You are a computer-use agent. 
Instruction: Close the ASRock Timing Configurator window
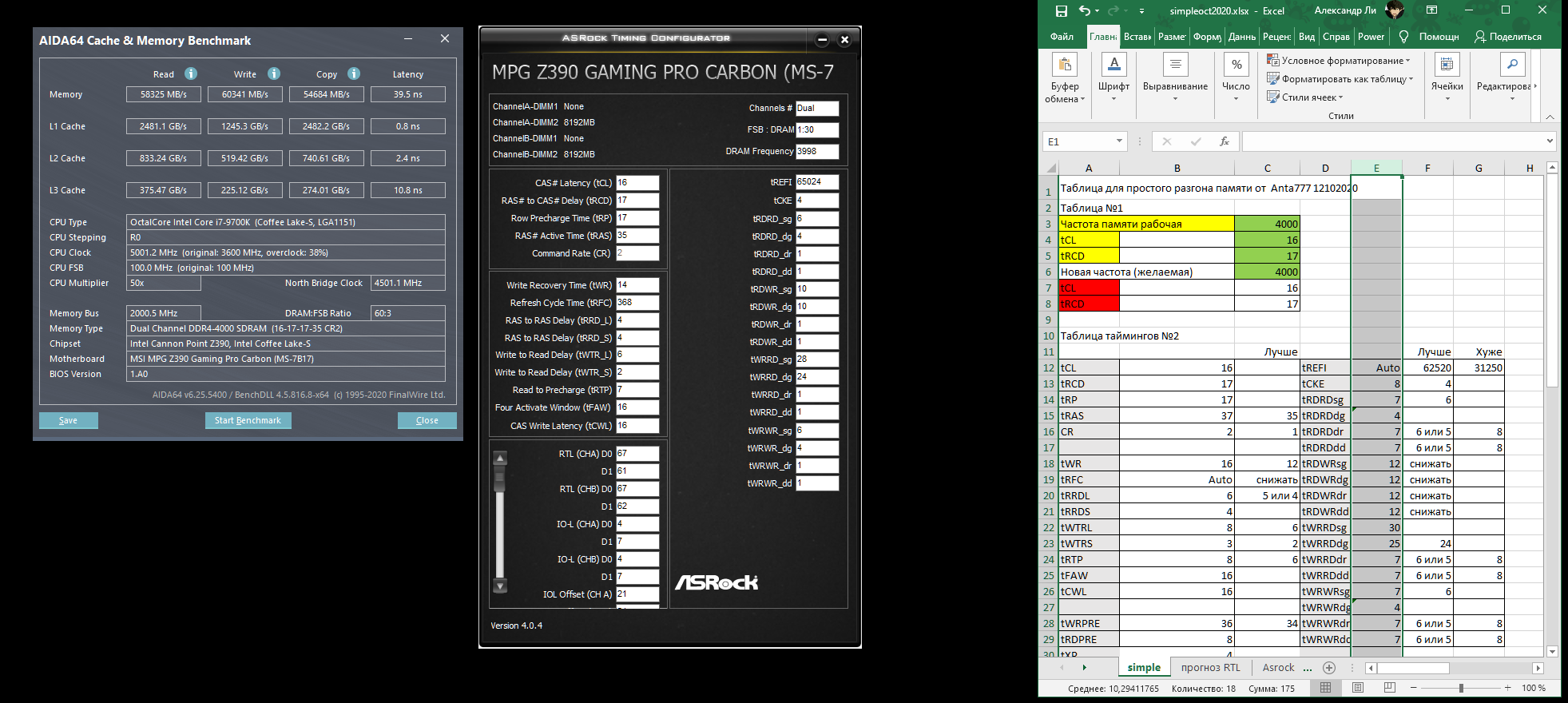click(844, 39)
